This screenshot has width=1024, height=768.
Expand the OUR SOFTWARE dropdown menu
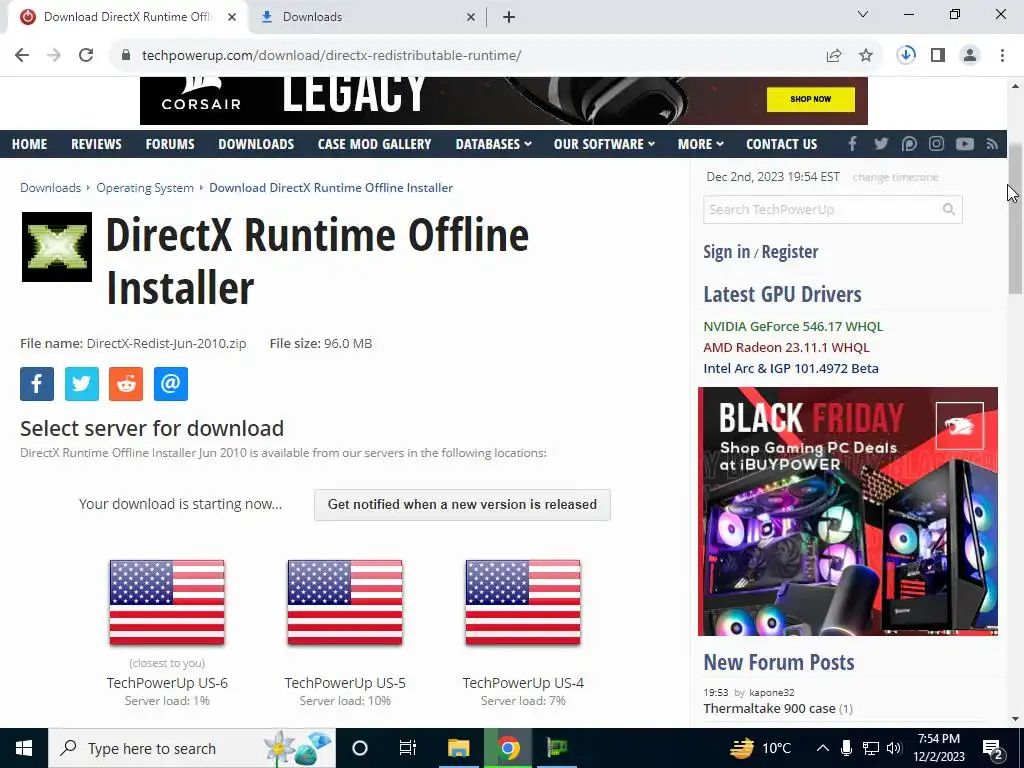tap(604, 144)
